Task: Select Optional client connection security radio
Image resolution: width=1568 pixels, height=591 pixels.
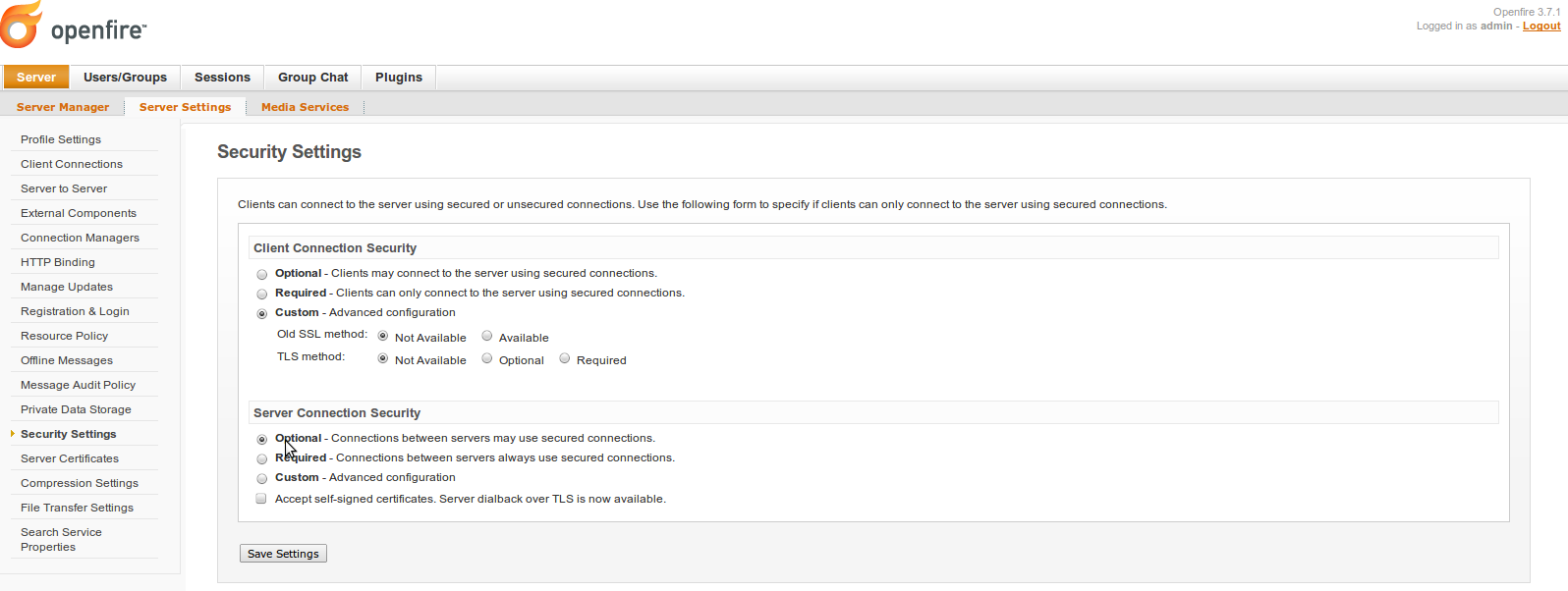Action: click(x=262, y=275)
